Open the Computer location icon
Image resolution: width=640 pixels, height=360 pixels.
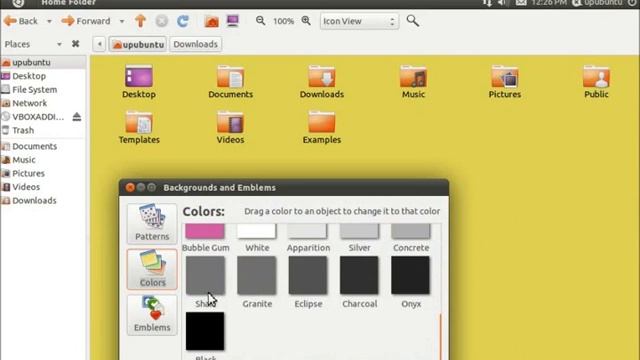233,21
